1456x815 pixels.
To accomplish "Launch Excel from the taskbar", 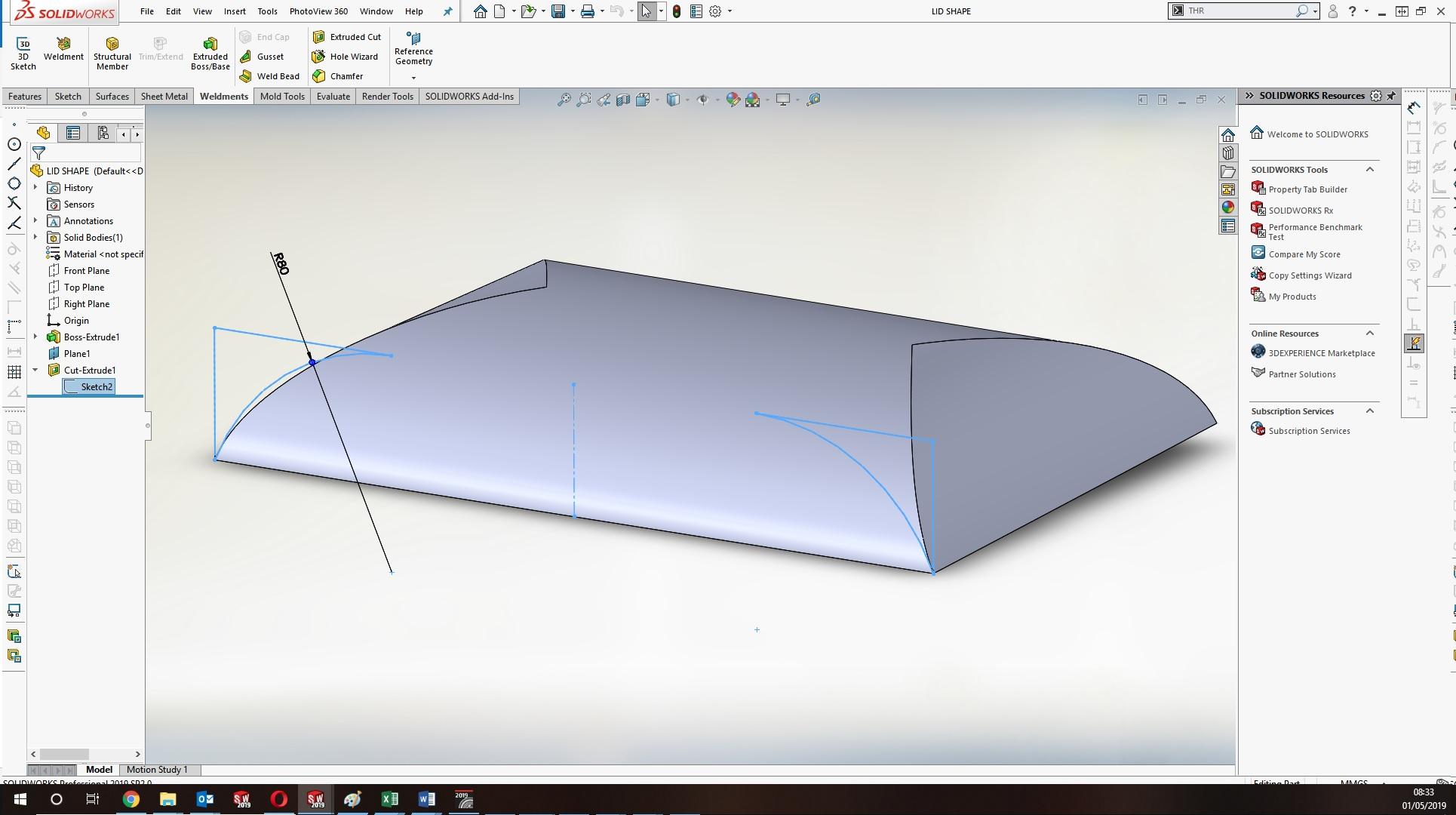I will coord(389,799).
